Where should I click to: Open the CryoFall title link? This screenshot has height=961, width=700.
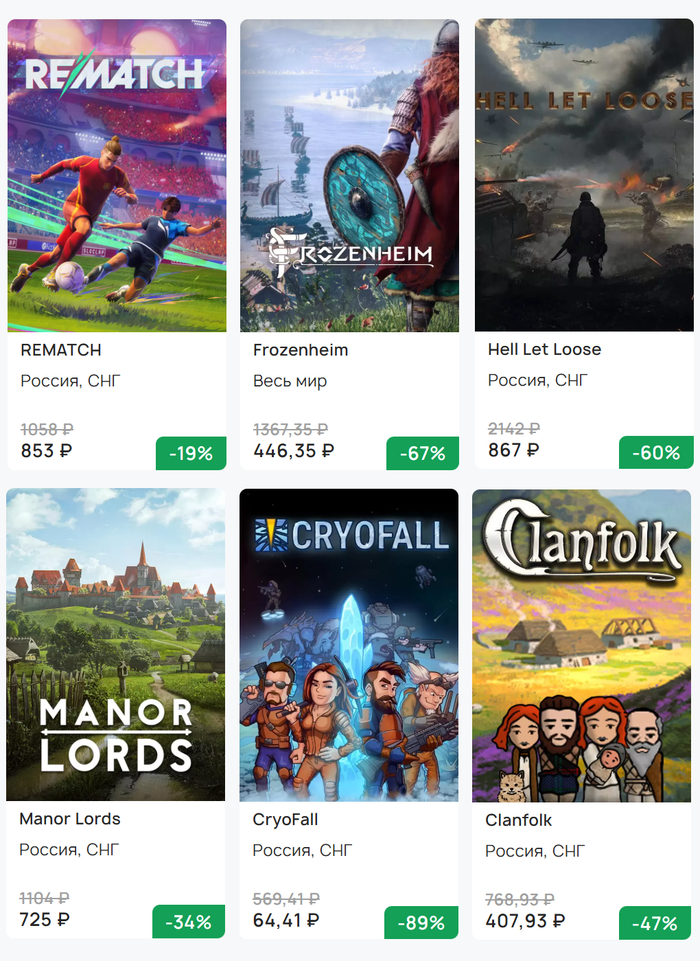pos(285,820)
